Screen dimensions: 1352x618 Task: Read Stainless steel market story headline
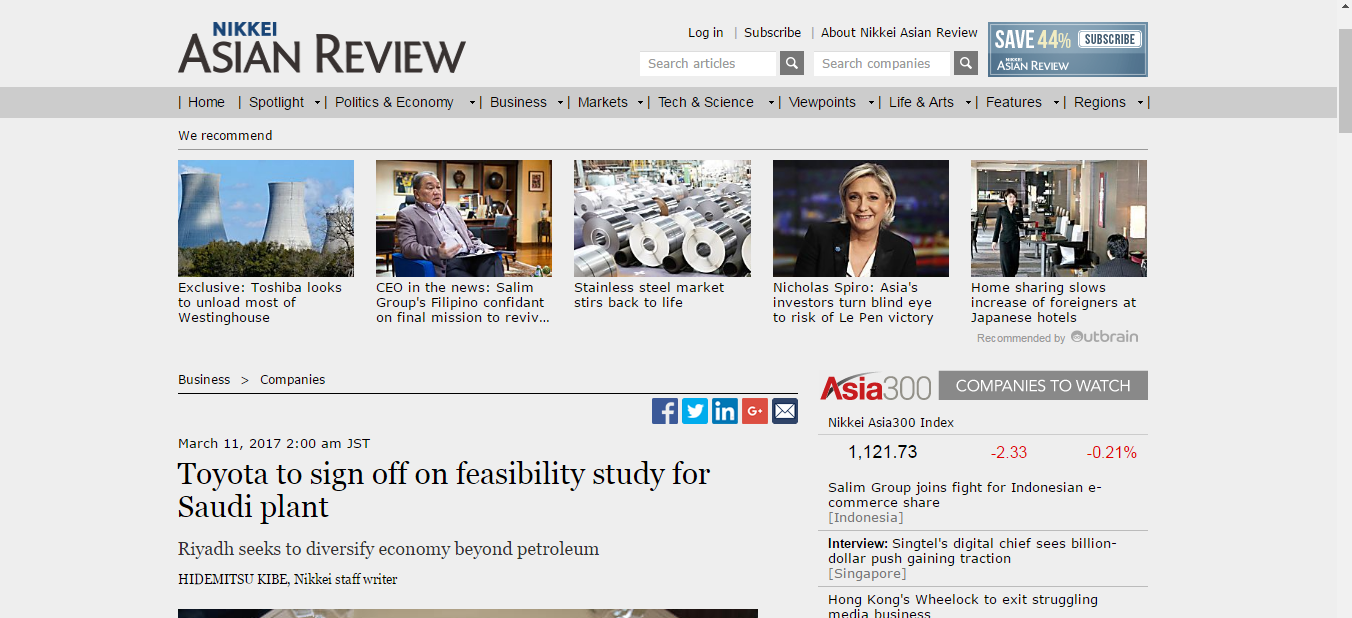[649, 295]
